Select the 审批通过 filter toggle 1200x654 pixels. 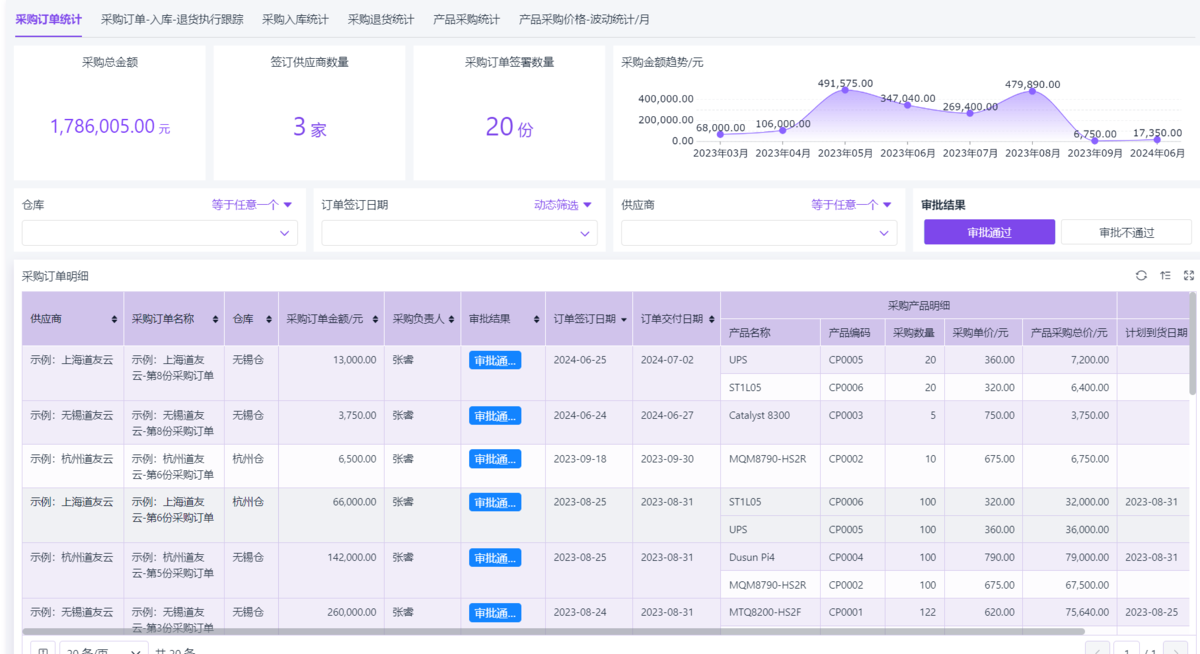[x=989, y=232]
